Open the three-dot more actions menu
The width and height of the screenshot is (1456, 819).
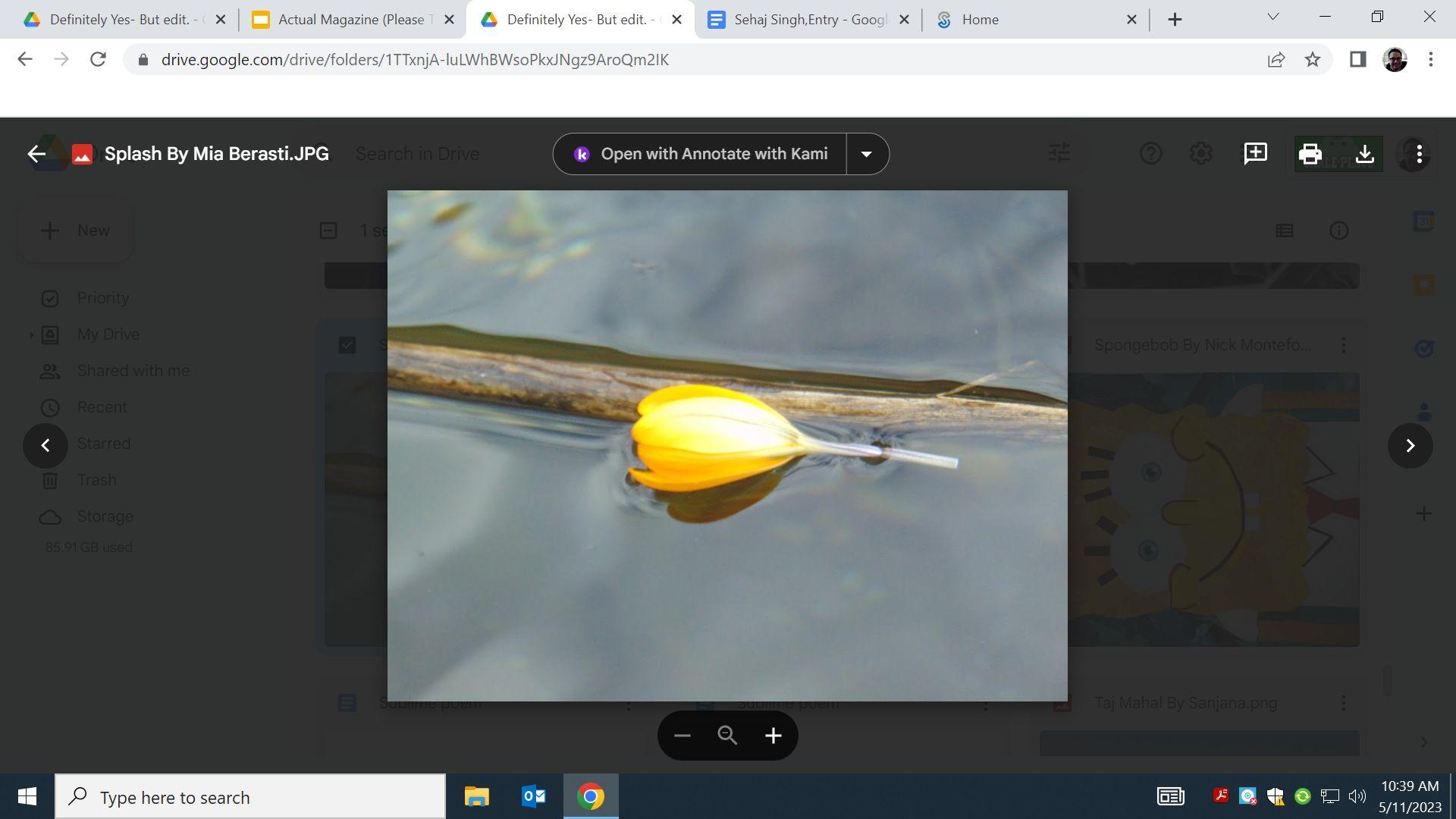pos(1419,154)
